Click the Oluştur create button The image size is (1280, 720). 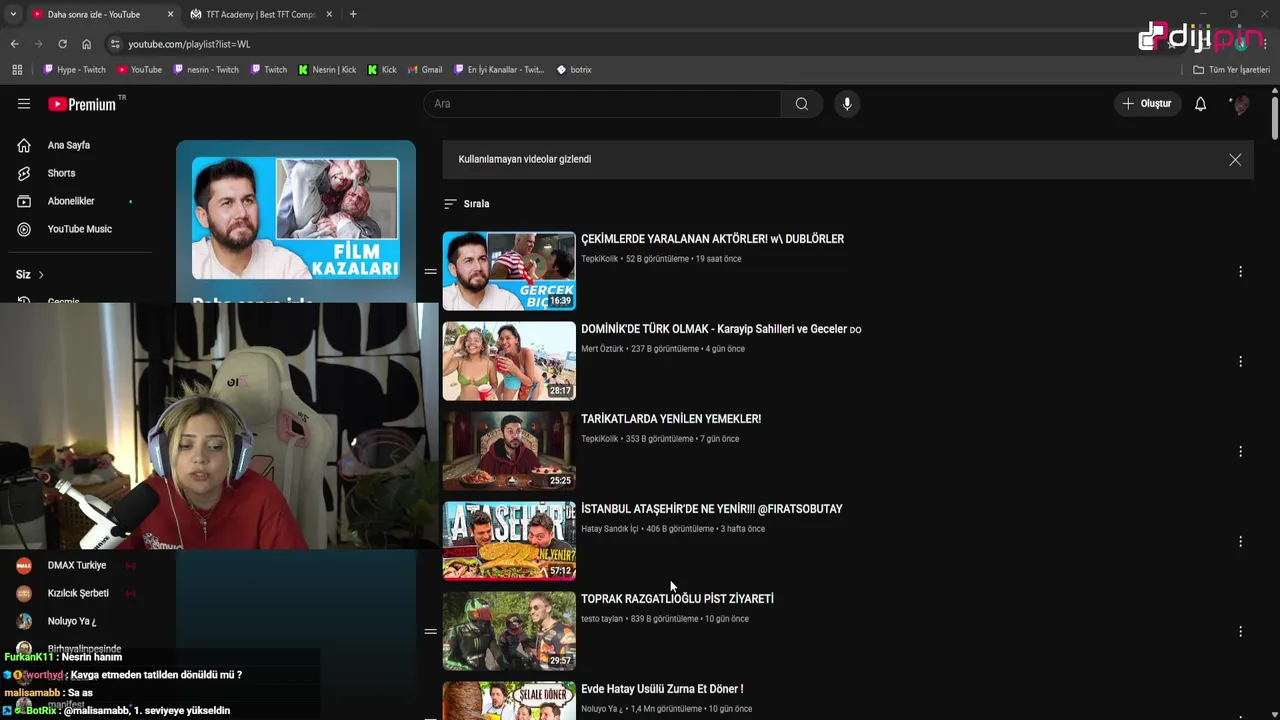[1147, 104]
